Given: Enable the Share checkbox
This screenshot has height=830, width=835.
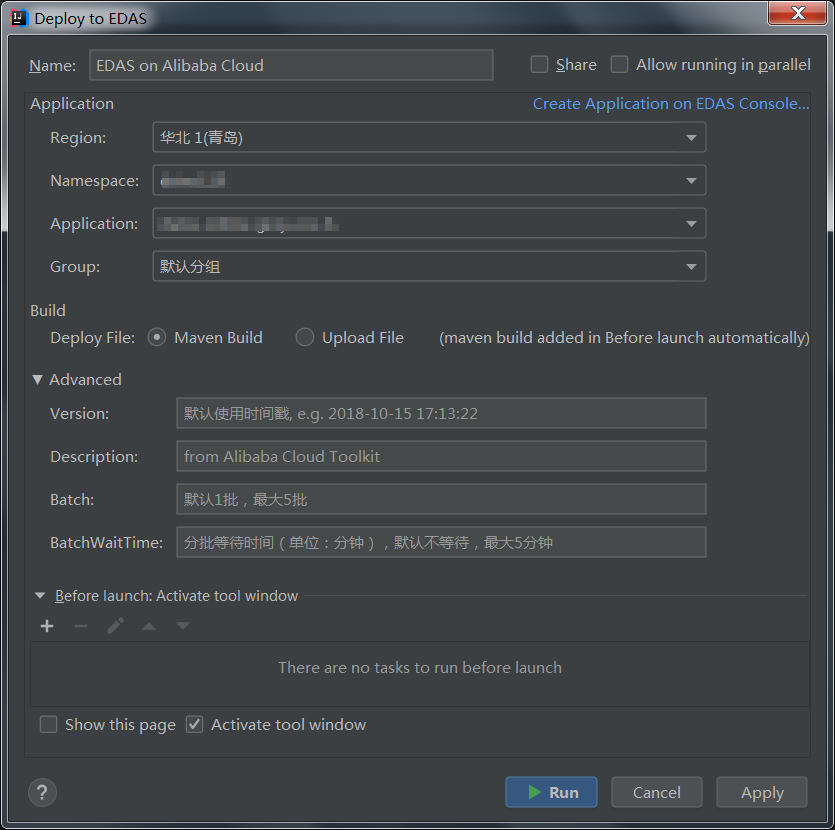Looking at the screenshot, I should [x=539, y=64].
